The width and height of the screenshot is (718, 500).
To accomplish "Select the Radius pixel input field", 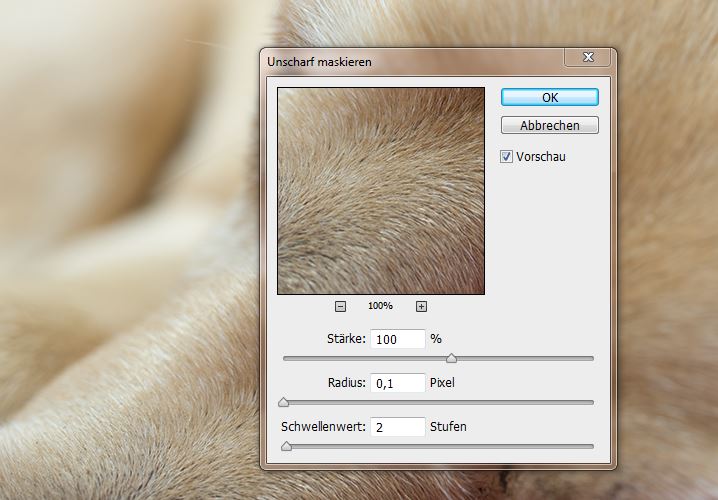I will click(x=397, y=383).
